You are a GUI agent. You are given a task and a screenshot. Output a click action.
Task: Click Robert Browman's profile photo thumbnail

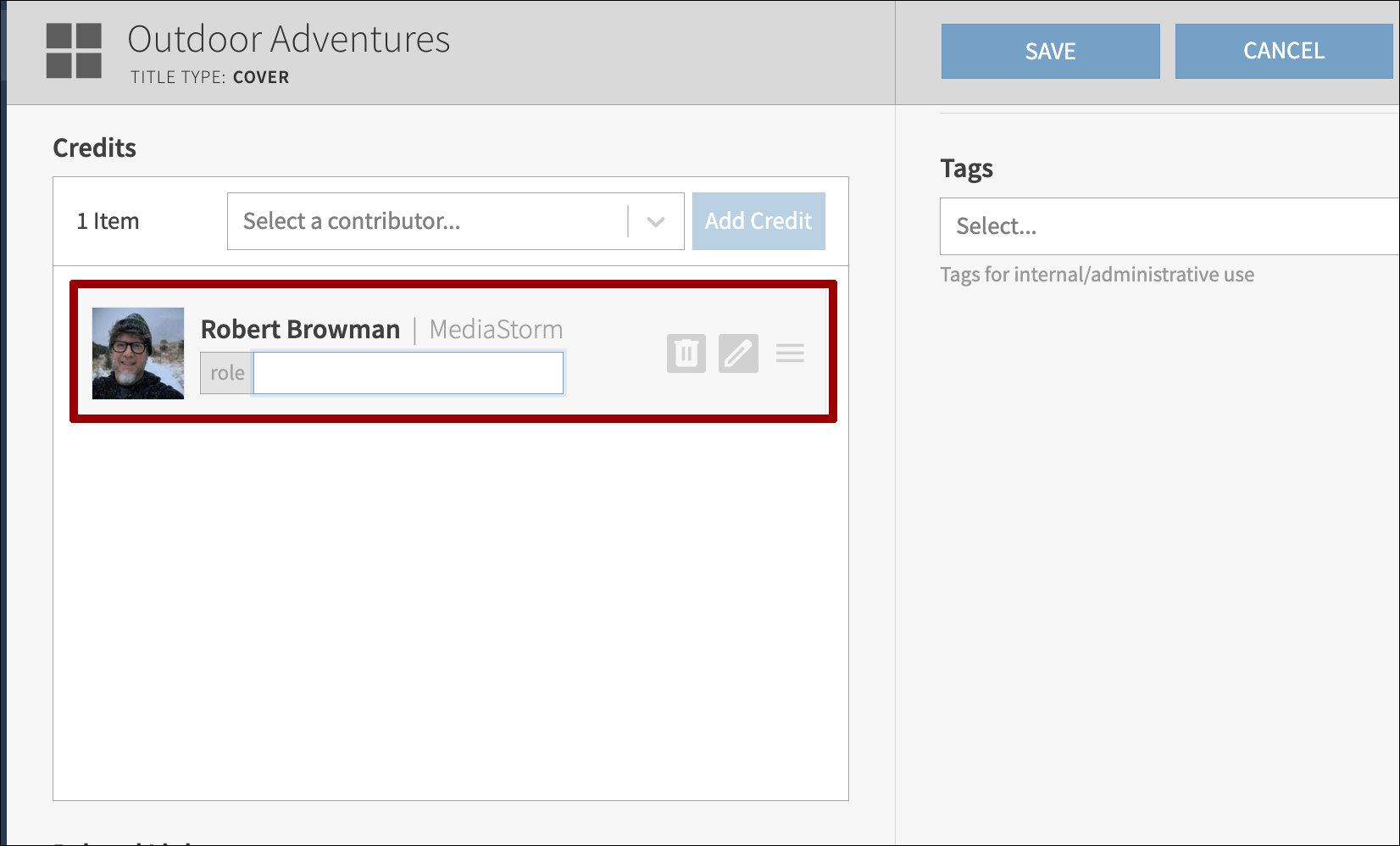(138, 353)
